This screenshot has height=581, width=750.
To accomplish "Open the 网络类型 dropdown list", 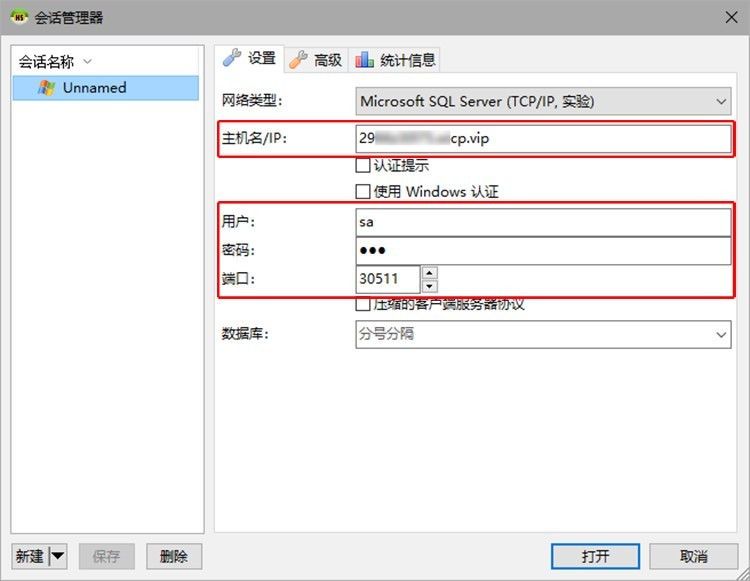I will (x=543, y=101).
